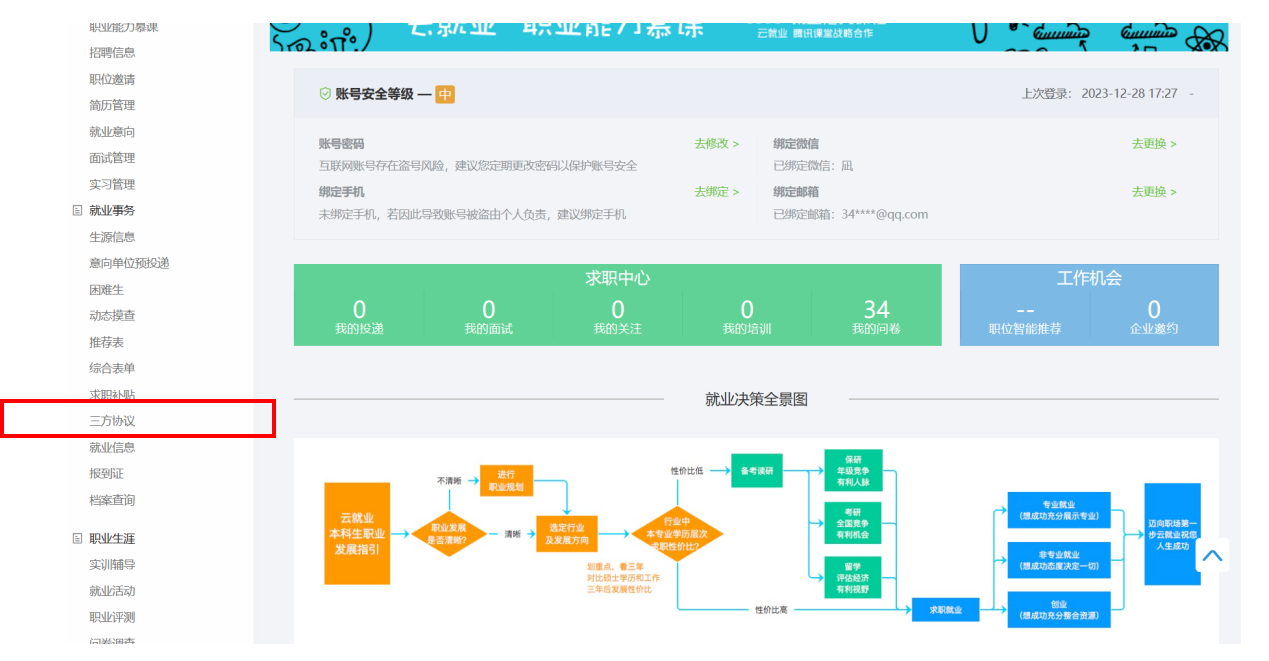
Task: Open 企业邀约 in 工作机会 panel
Action: pos(1153,317)
